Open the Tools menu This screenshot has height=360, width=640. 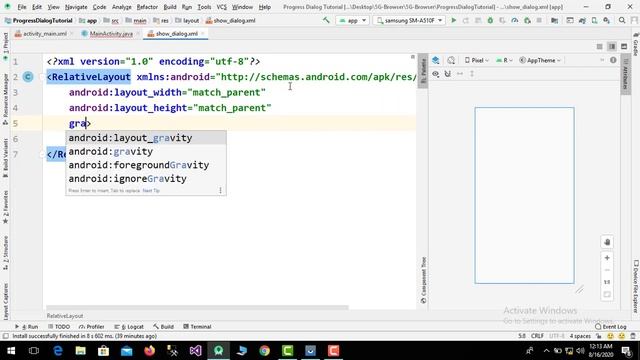pos(204,7)
